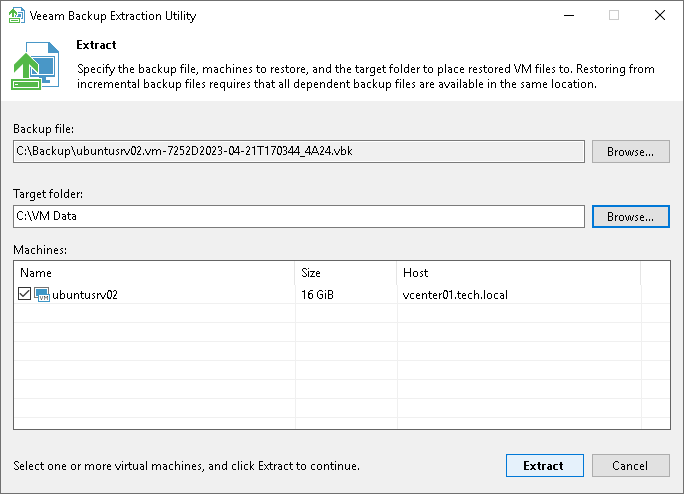Image resolution: width=684 pixels, height=494 pixels.
Task: Click the bold 'Extract' heading text
Action: click(96, 45)
